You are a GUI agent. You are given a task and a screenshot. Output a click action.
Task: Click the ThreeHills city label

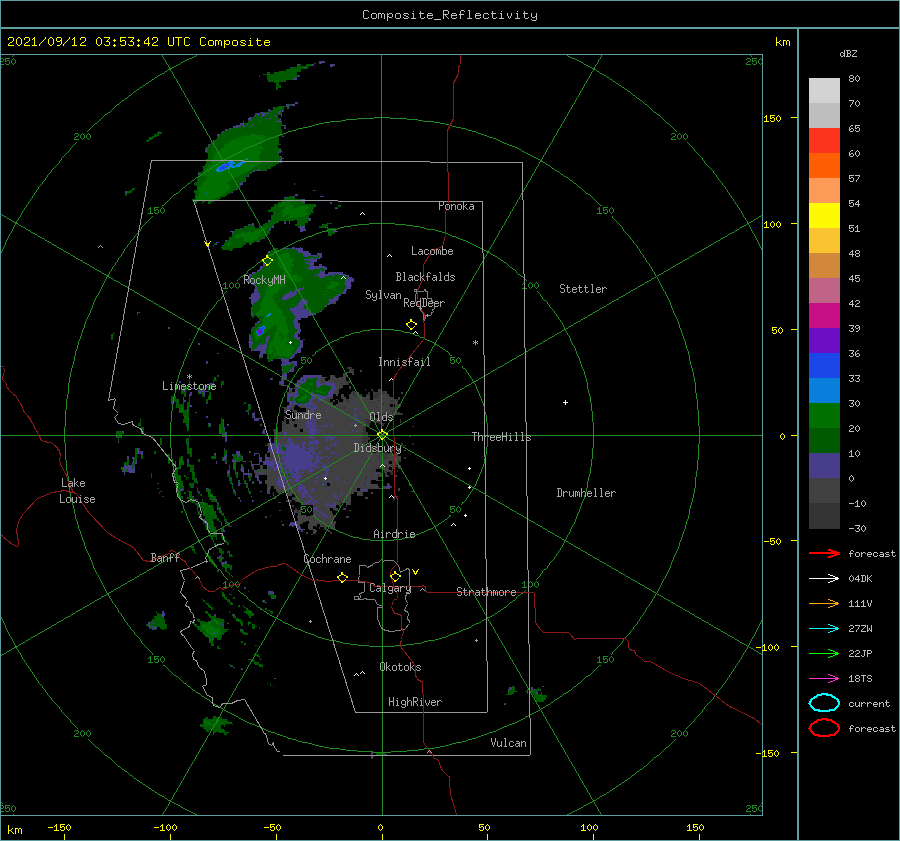(x=502, y=437)
